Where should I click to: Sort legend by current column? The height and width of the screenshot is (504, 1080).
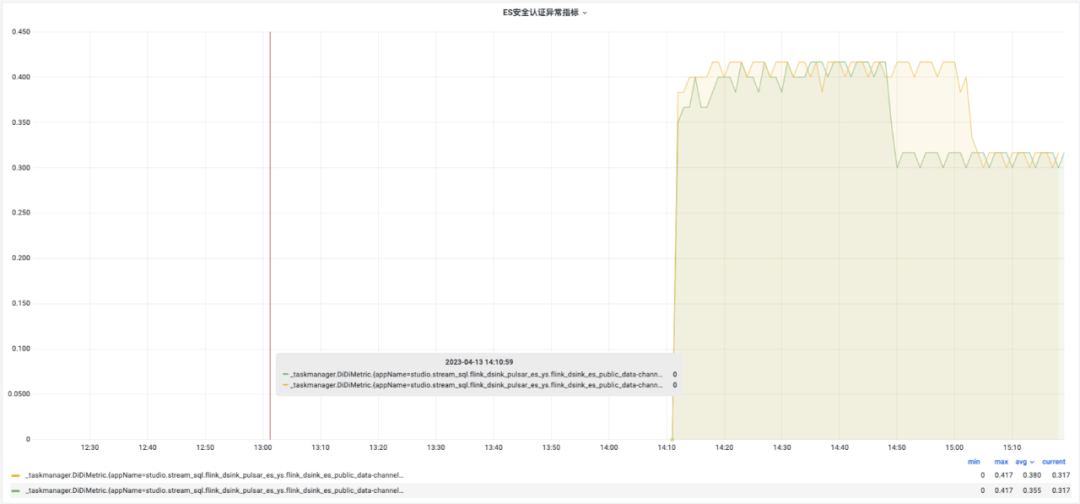click(x=1054, y=462)
